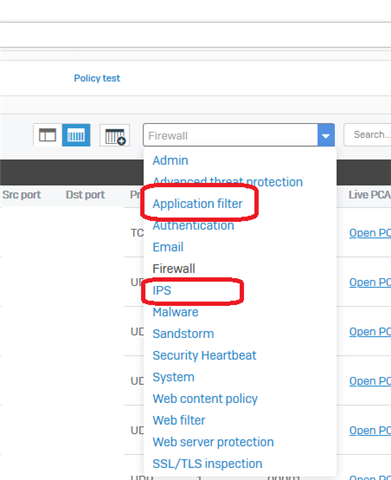Viewport: 391px width, 480px height.
Task: Select Security Heartbeat option
Action: click(204, 355)
